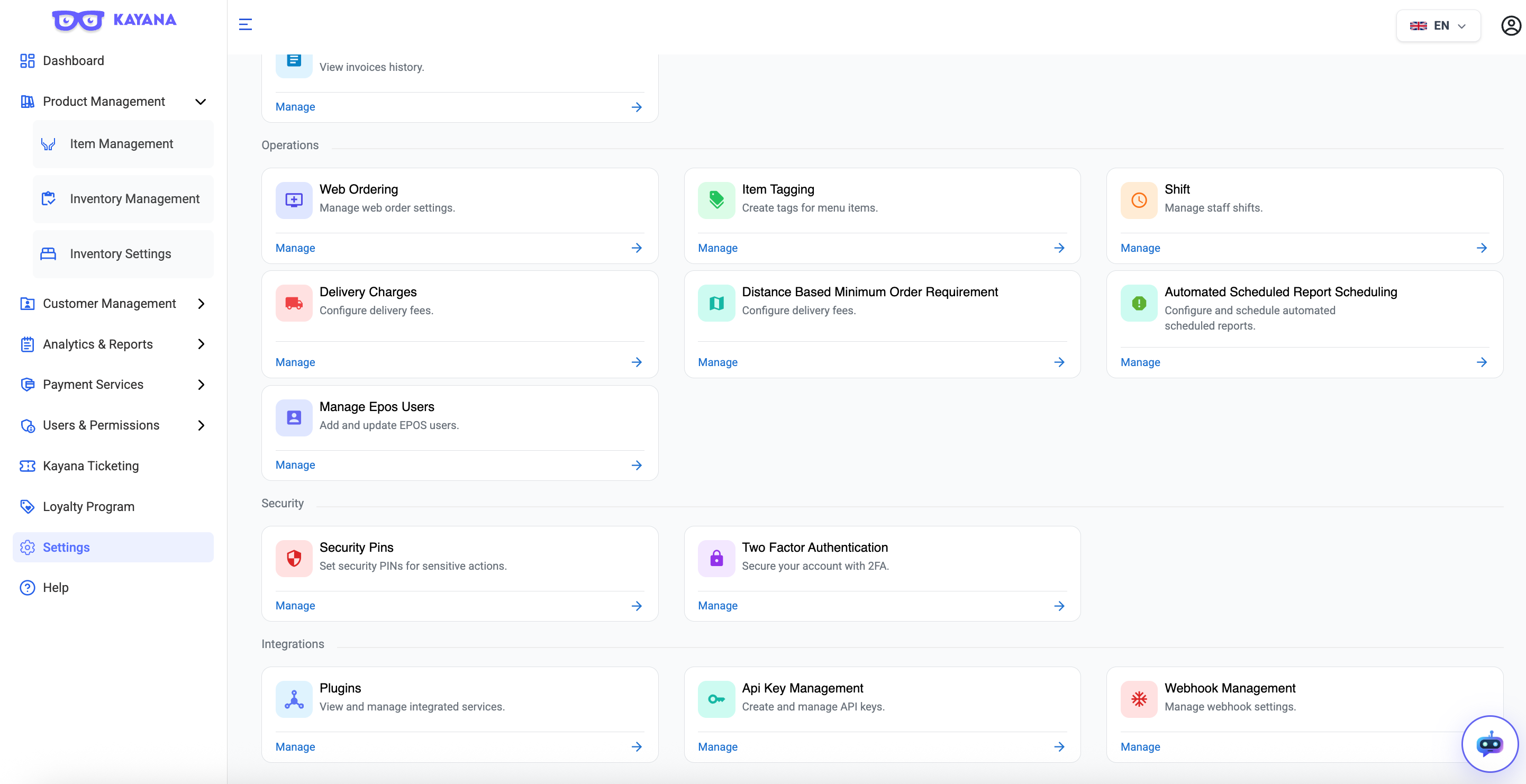Click the Item Tagging green tag icon
1526x784 pixels.
click(x=716, y=200)
